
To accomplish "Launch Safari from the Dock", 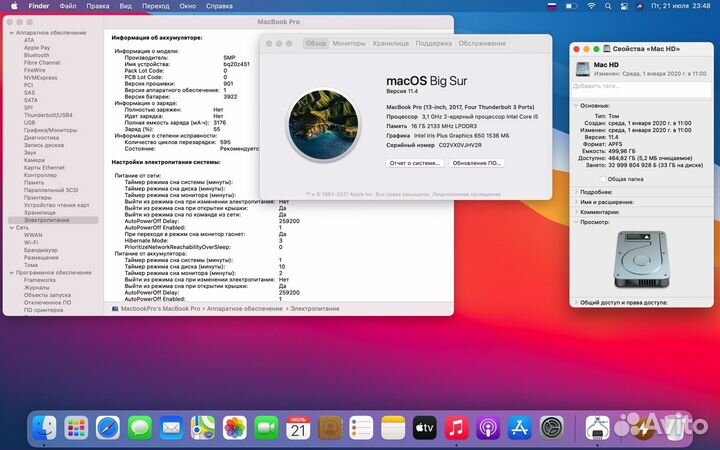I will click(108, 428).
